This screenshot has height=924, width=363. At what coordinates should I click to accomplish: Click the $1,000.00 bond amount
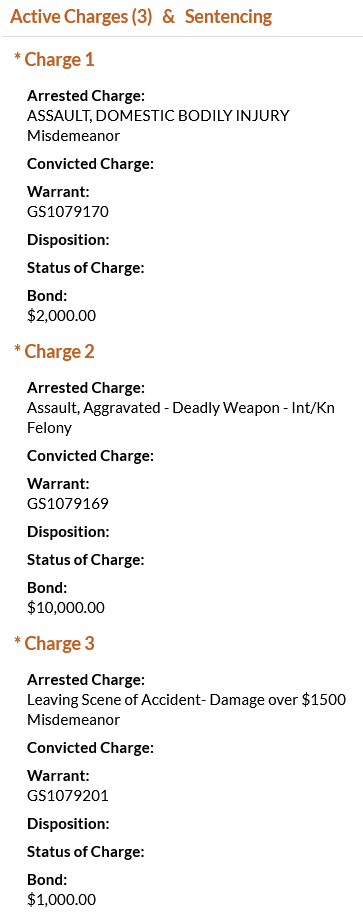[x=61, y=900]
